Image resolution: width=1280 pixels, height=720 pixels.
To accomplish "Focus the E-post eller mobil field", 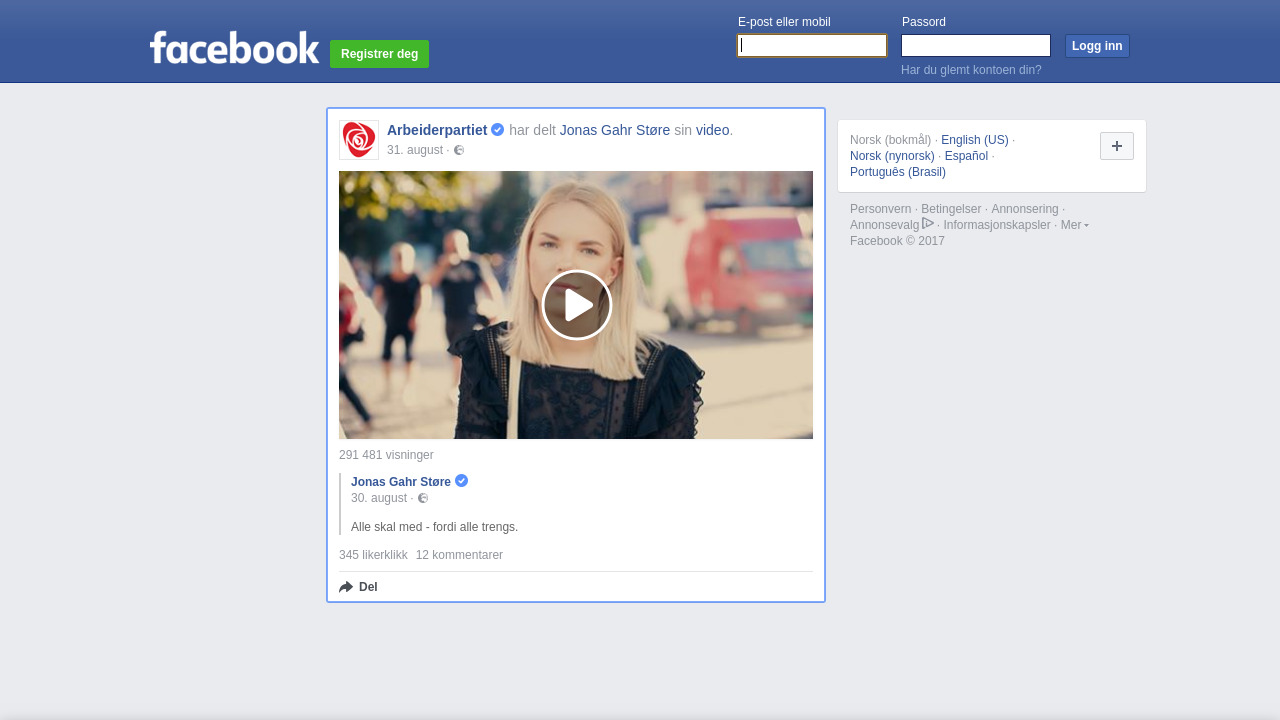I will point(812,46).
